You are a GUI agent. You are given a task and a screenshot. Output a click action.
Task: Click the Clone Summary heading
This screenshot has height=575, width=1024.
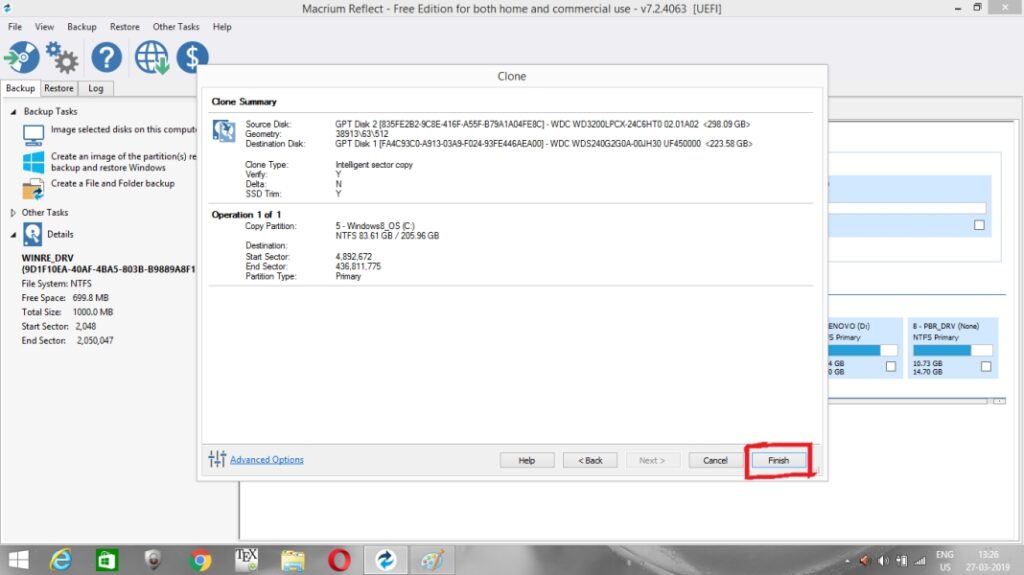pyautogui.click(x=244, y=102)
